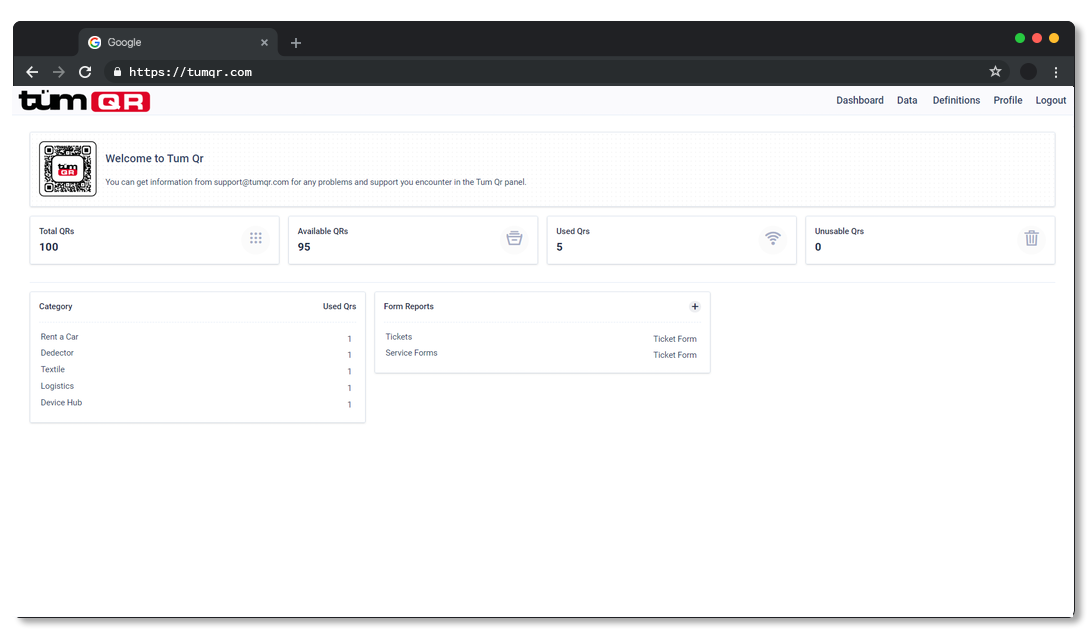This screenshot has height=639, width=1087.
Task: Open the Definitions menu
Action: pyautogui.click(x=956, y=100)
